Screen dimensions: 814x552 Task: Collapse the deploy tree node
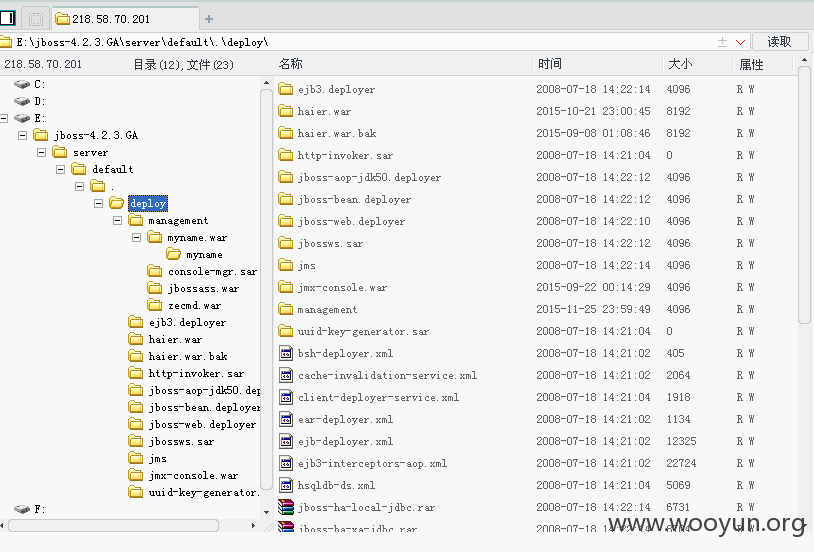click(x=99, y=203)
